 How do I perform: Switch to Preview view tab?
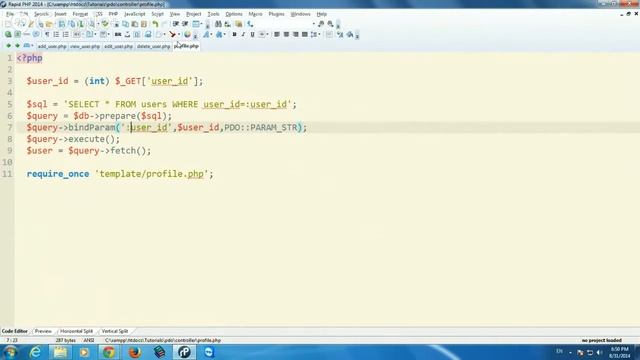coord(43,331)
